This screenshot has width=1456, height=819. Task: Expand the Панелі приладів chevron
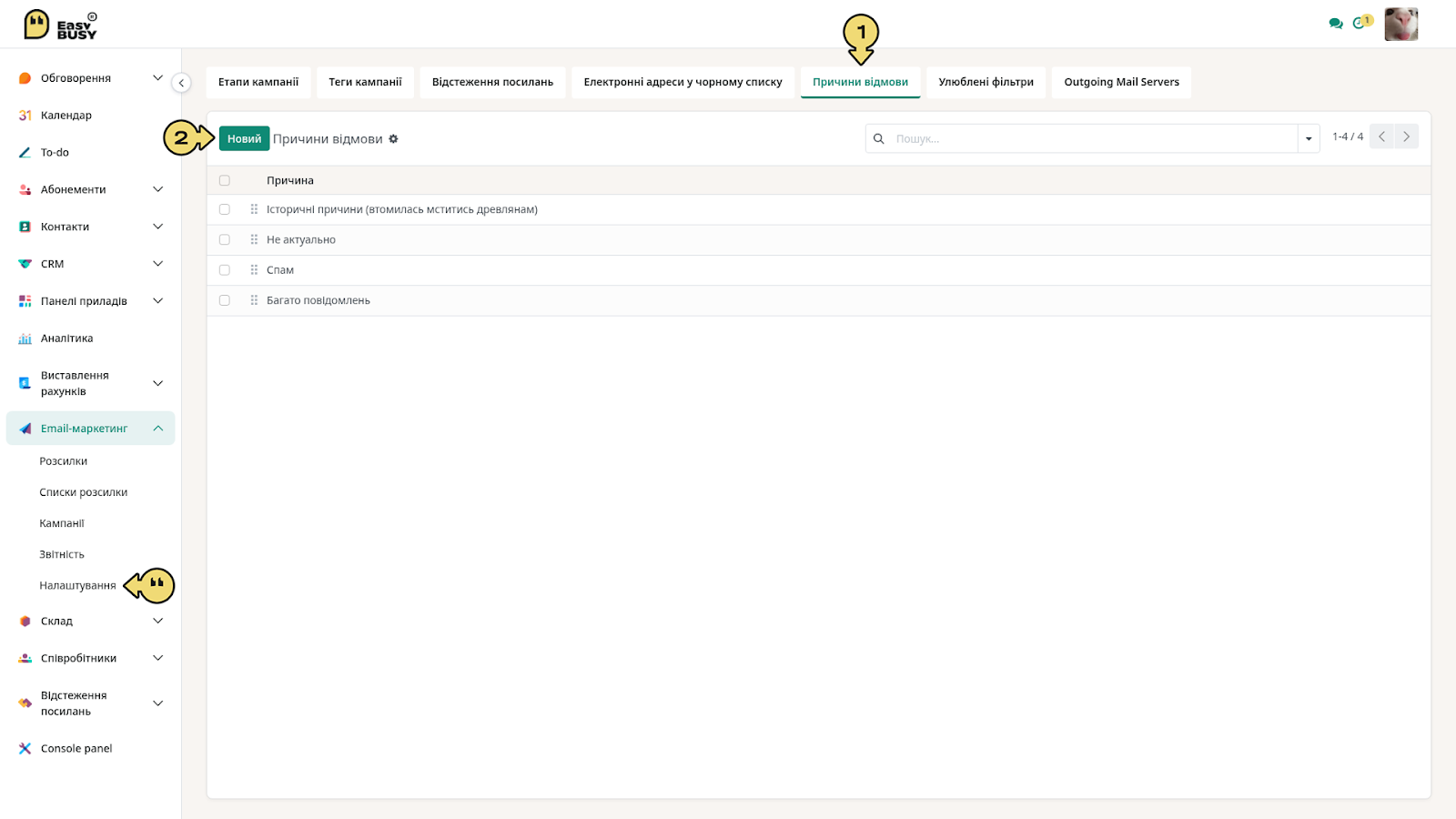tap(157, 301)
